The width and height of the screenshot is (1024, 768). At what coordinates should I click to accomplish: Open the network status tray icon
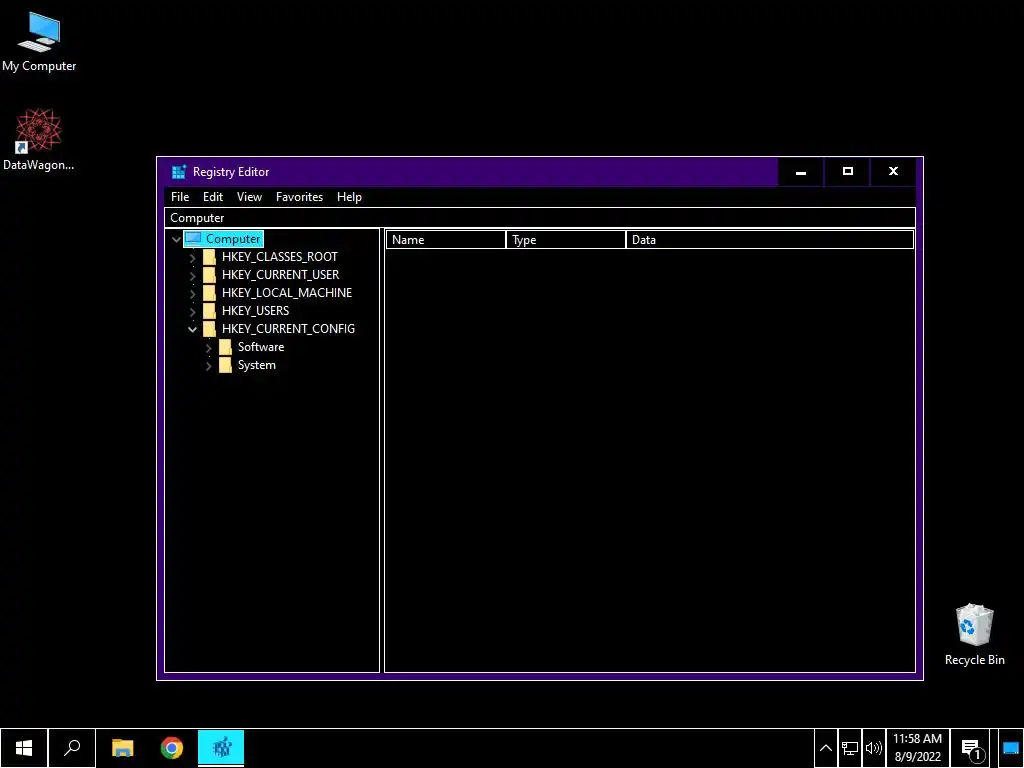850,748
